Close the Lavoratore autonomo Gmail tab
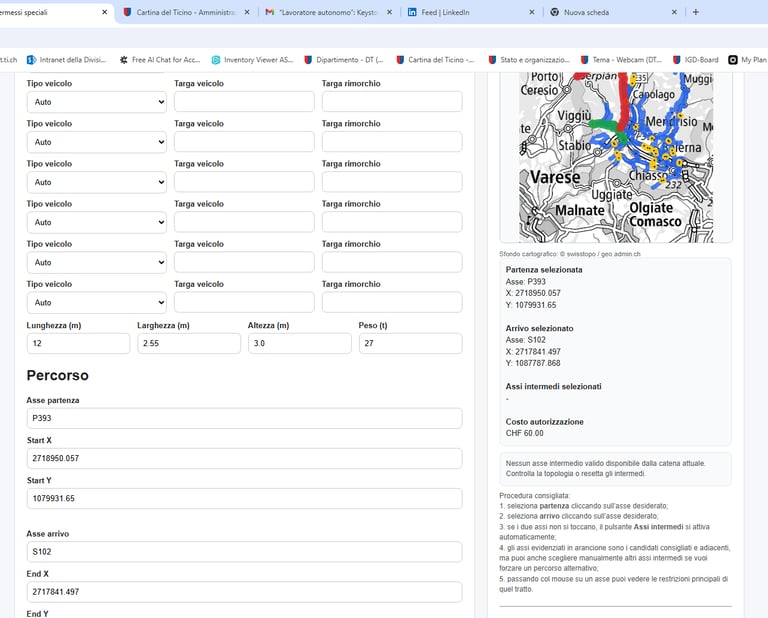This screenshot has width=768, height=618. click(x=389, y=12)
